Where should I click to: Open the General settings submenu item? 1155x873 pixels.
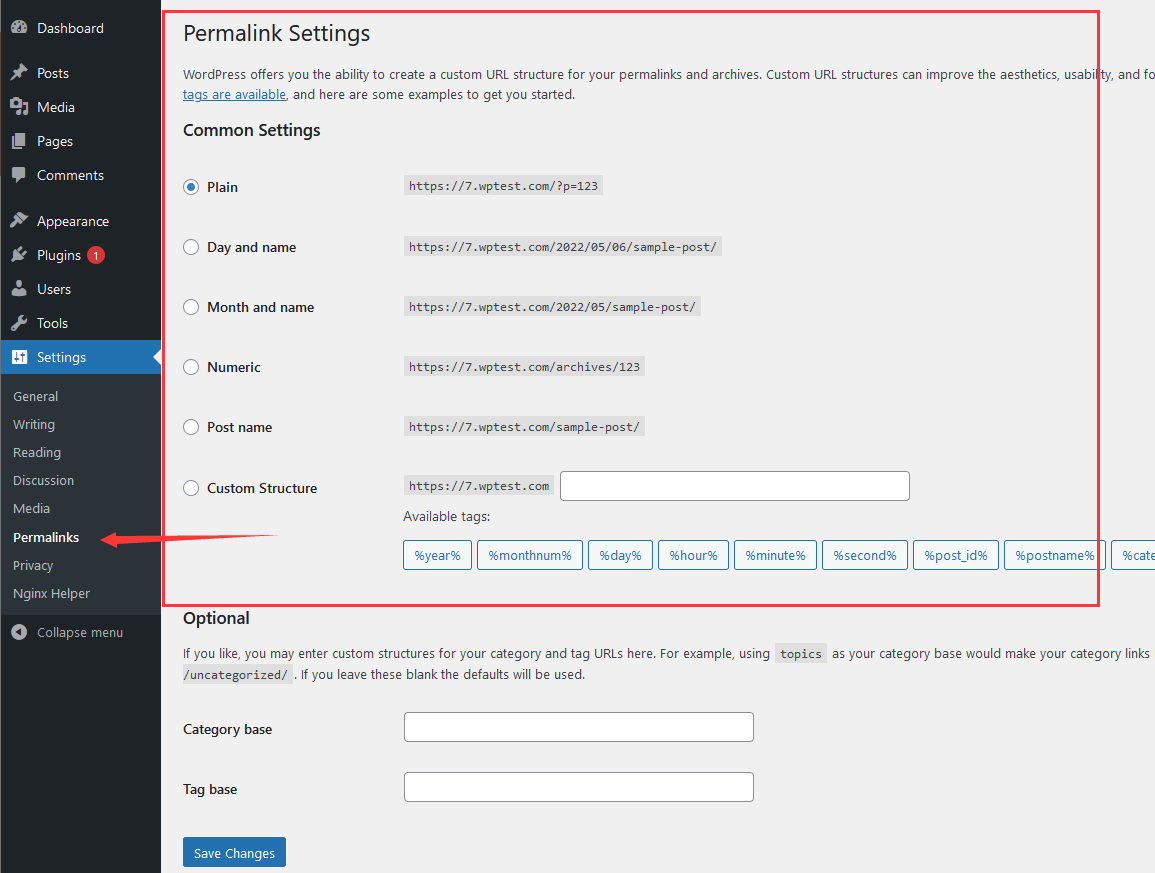[x=36, y=396]
